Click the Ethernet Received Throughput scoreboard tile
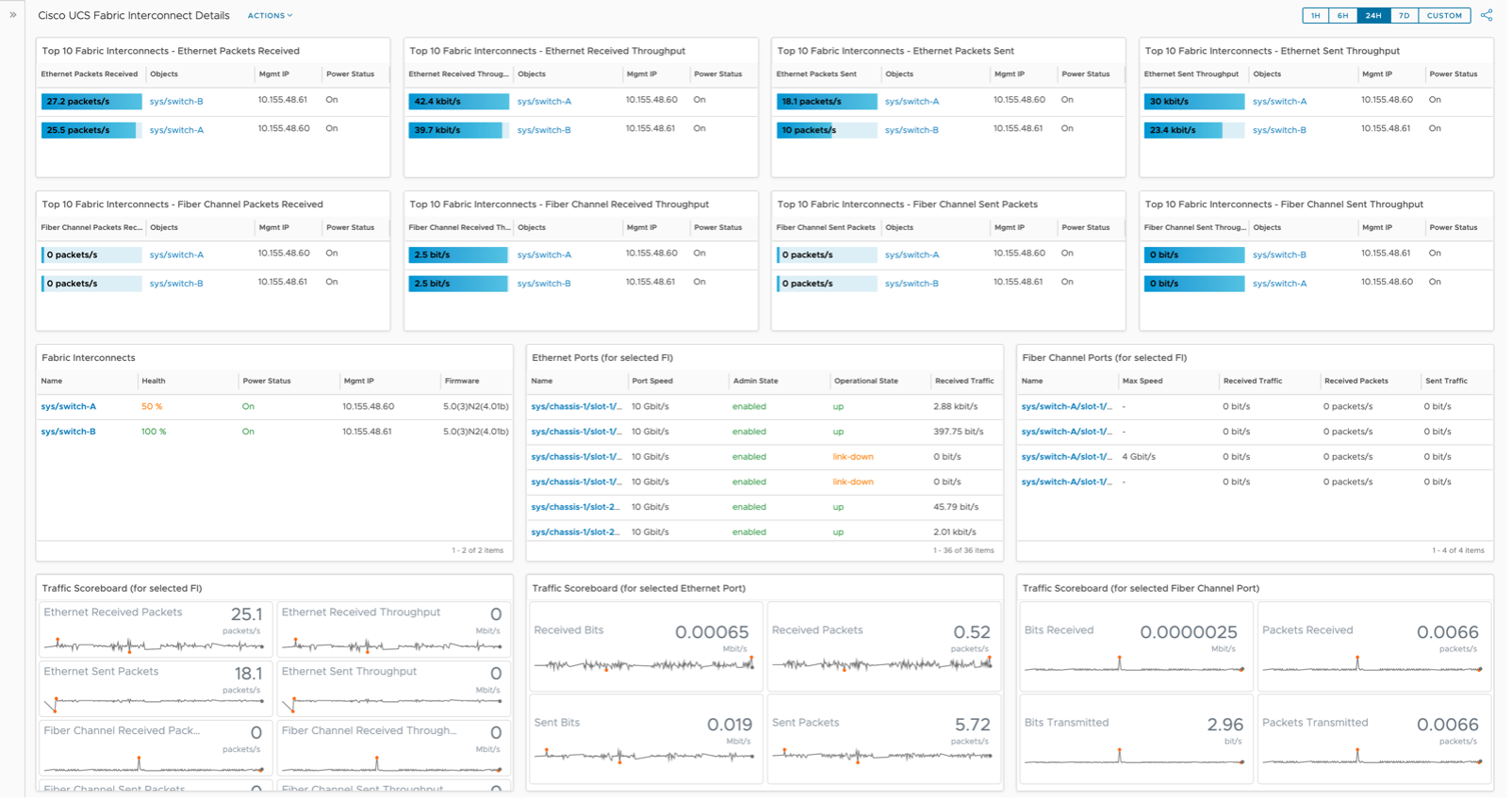This screenshot has width=1512, height=800. pos(394,630)
